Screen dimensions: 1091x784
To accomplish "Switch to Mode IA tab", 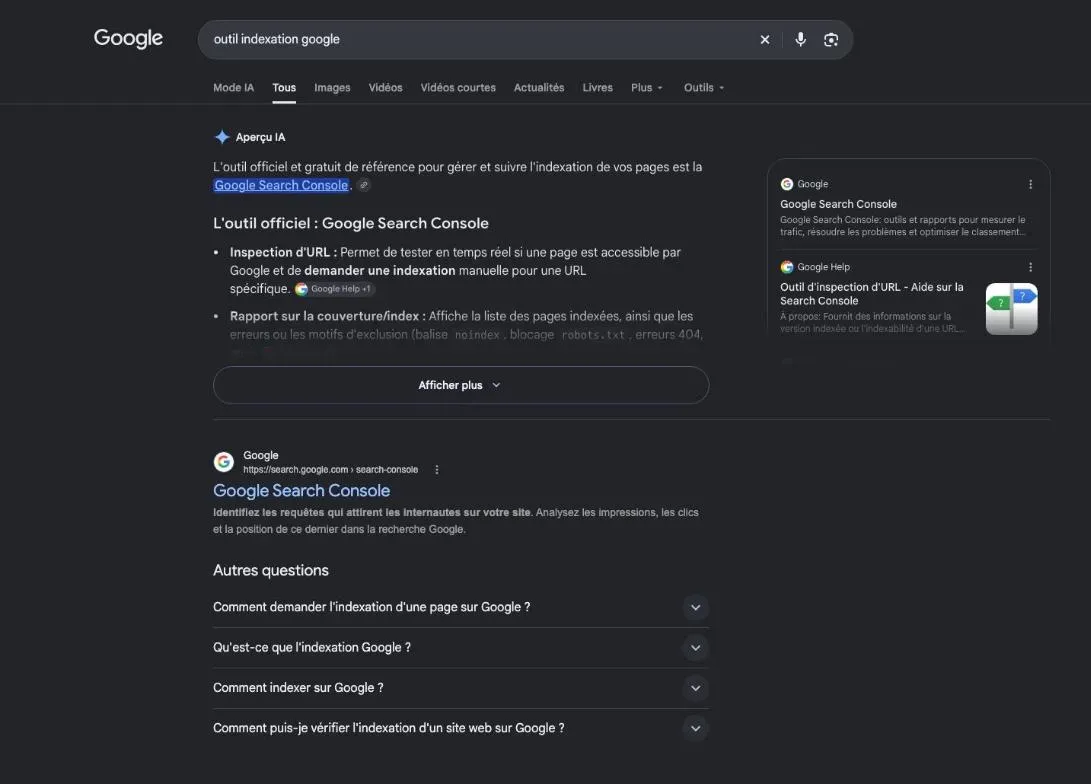I will 233,88.
